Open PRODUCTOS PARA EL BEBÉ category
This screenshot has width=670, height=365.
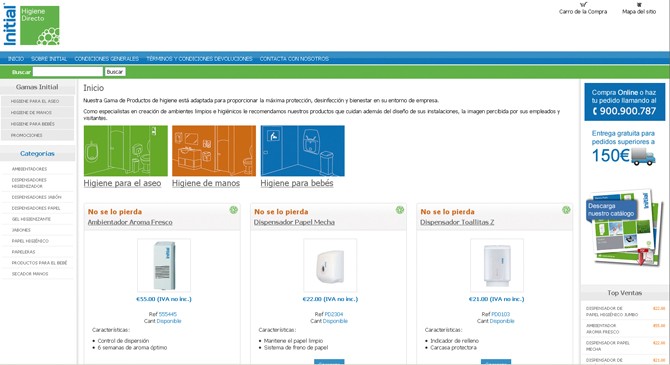(39, 262)
